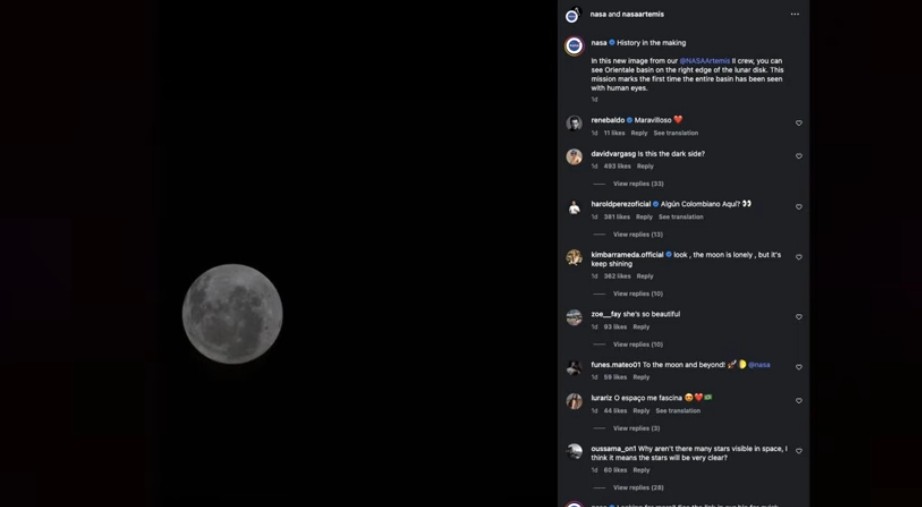Like zoe__fay's comment heart icon
The image size is (922, 507).
coord(798,317)
